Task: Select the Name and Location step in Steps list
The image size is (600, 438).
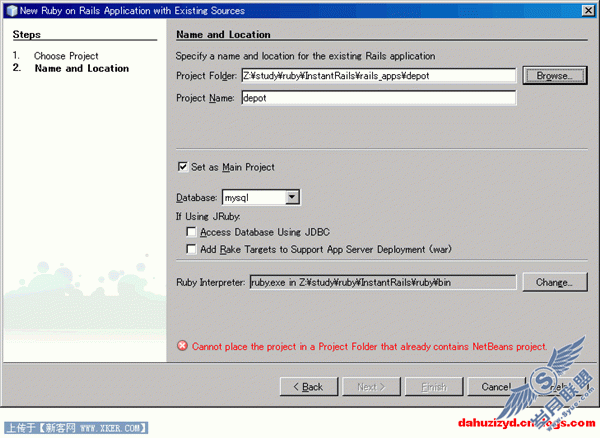Action: [82, 68]
